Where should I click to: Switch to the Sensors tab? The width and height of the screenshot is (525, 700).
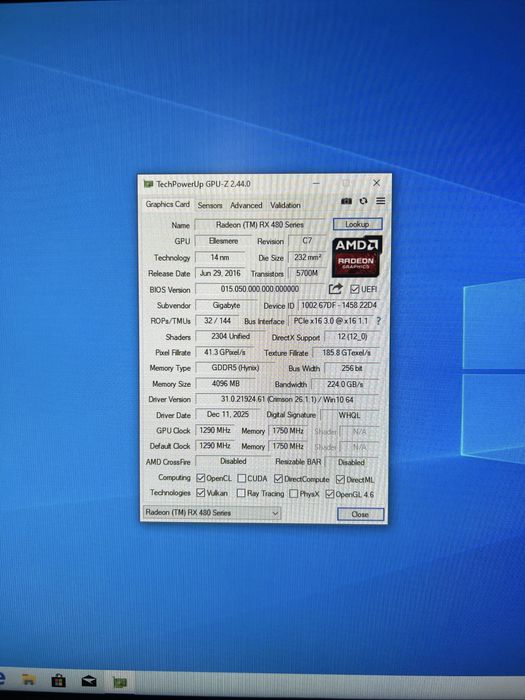[x=210, y=205]
